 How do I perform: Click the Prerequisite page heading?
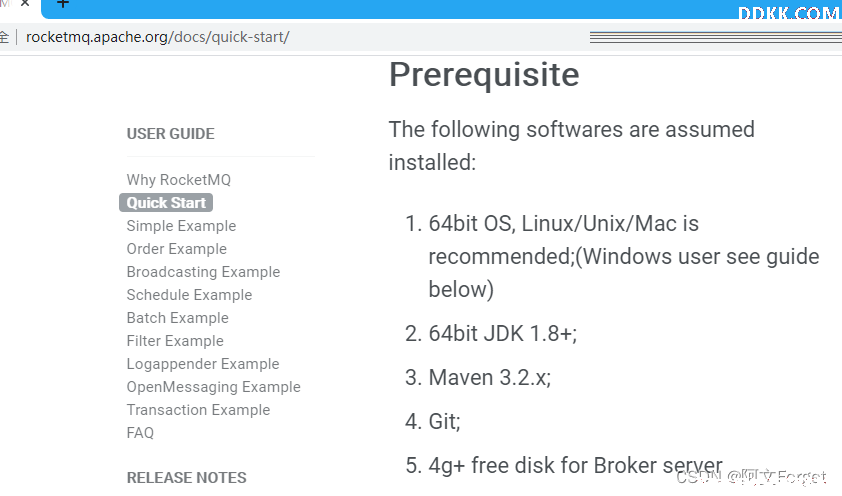484,74
